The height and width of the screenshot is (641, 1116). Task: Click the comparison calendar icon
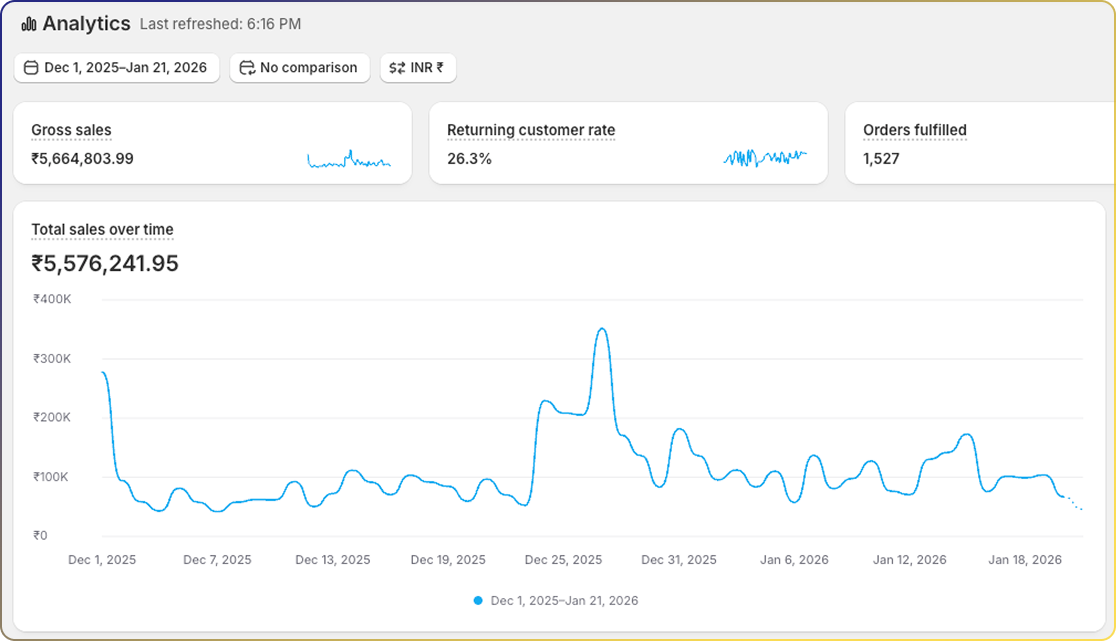247,68
